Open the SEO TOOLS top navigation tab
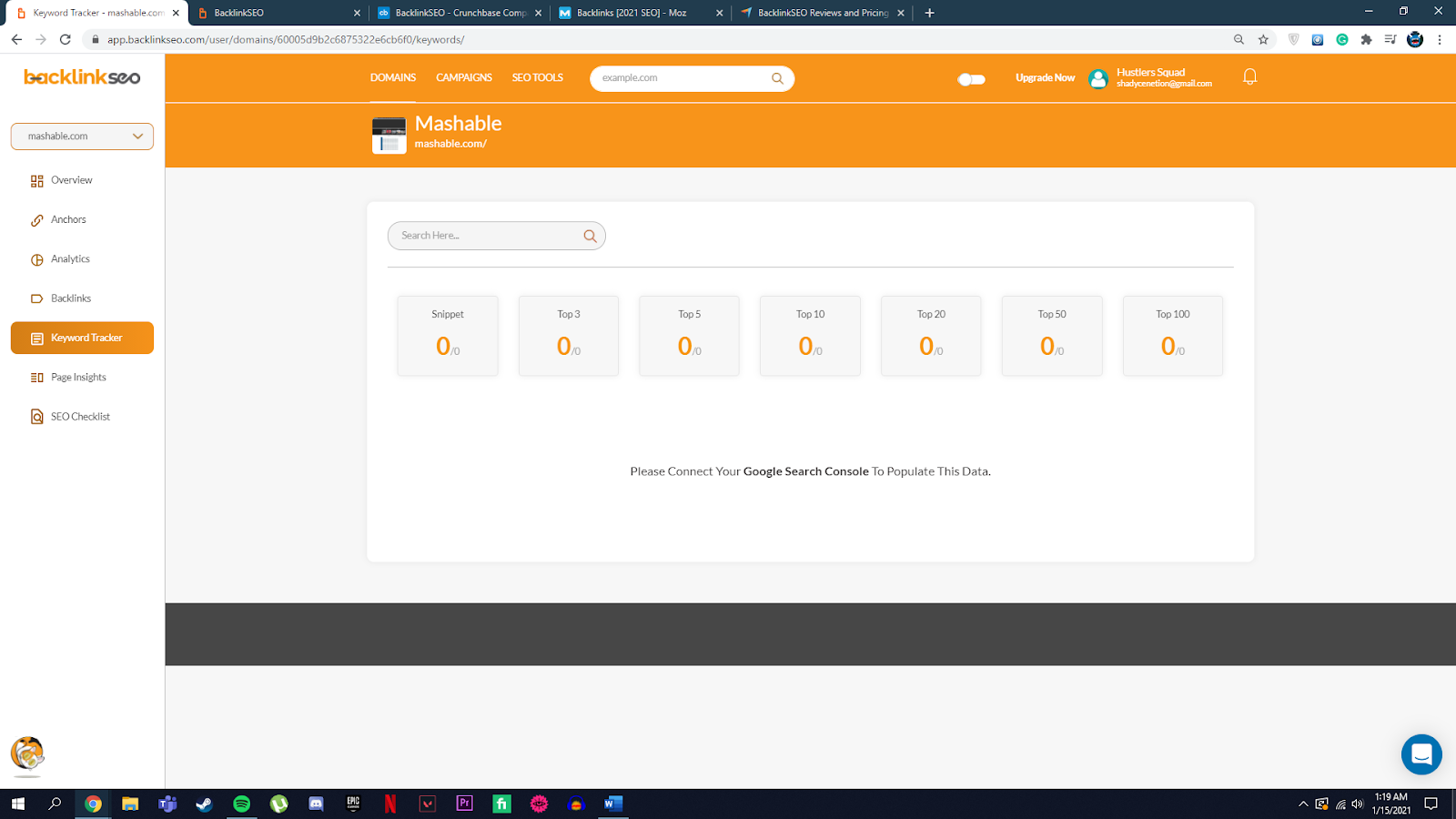This screenshot has width=1456, height=819. 537,77
